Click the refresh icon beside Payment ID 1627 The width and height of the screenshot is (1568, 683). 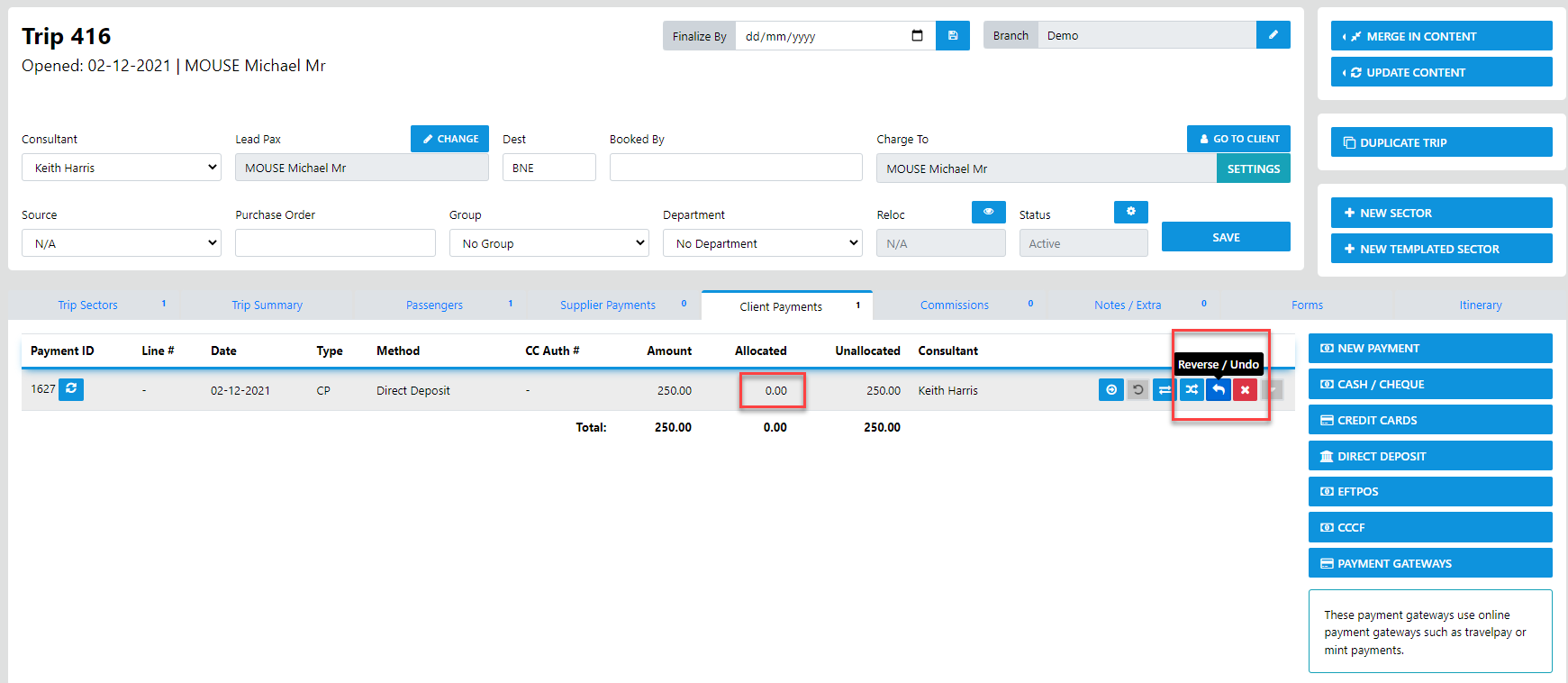coord(71,389)
